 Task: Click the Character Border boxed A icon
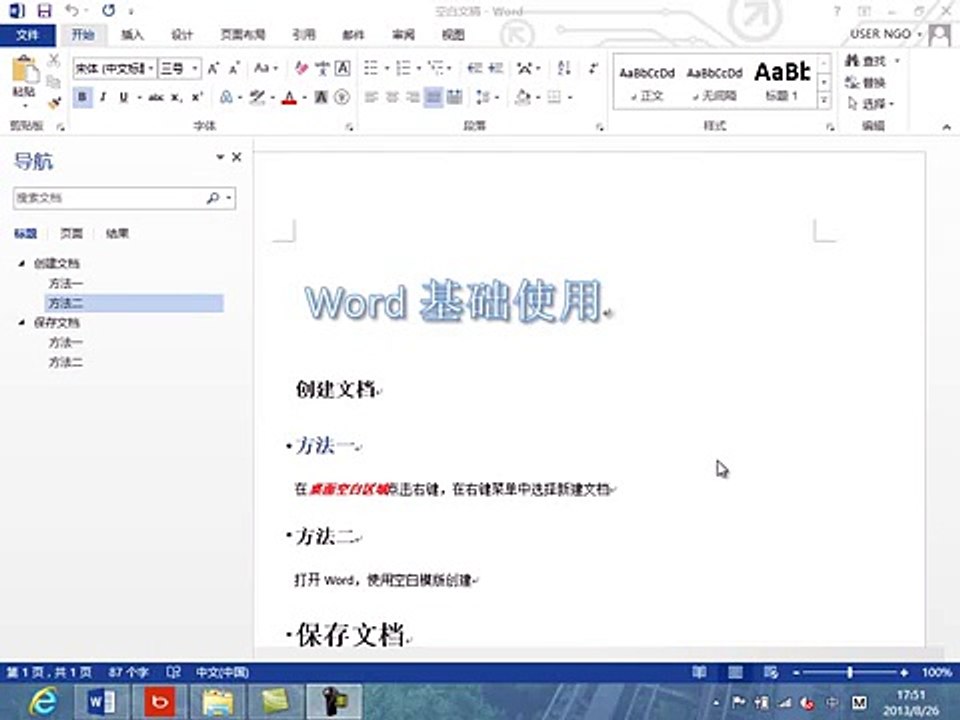pos(343,68)
